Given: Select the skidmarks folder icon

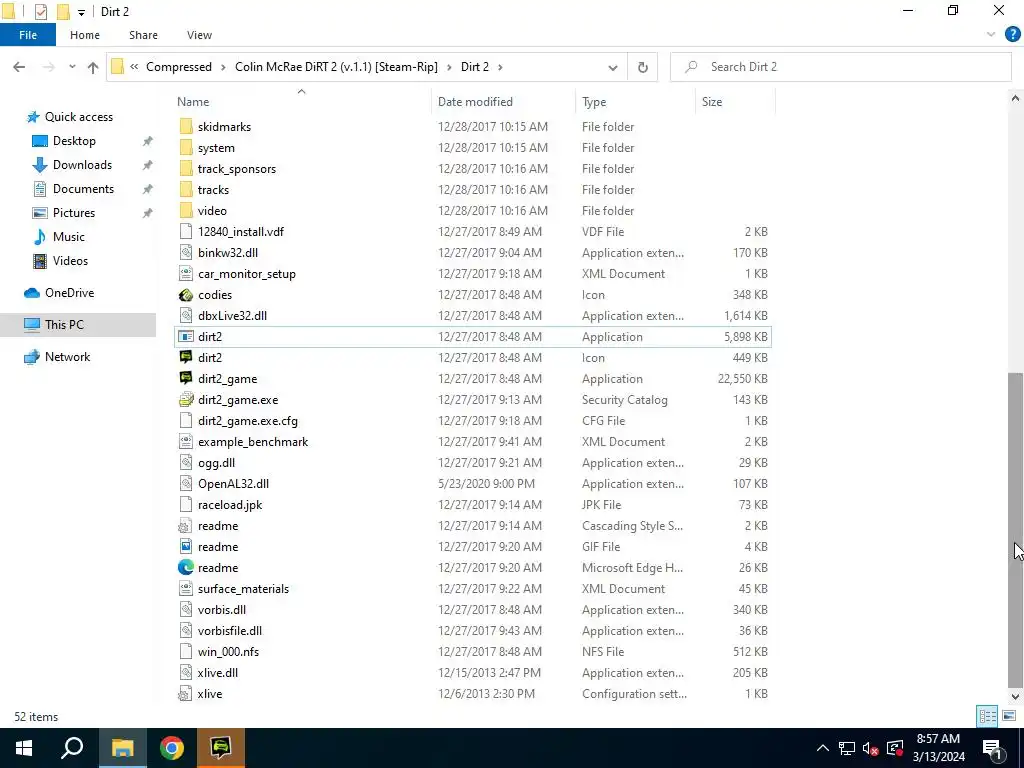Looking at the screenshot, I should click(186, 127).
